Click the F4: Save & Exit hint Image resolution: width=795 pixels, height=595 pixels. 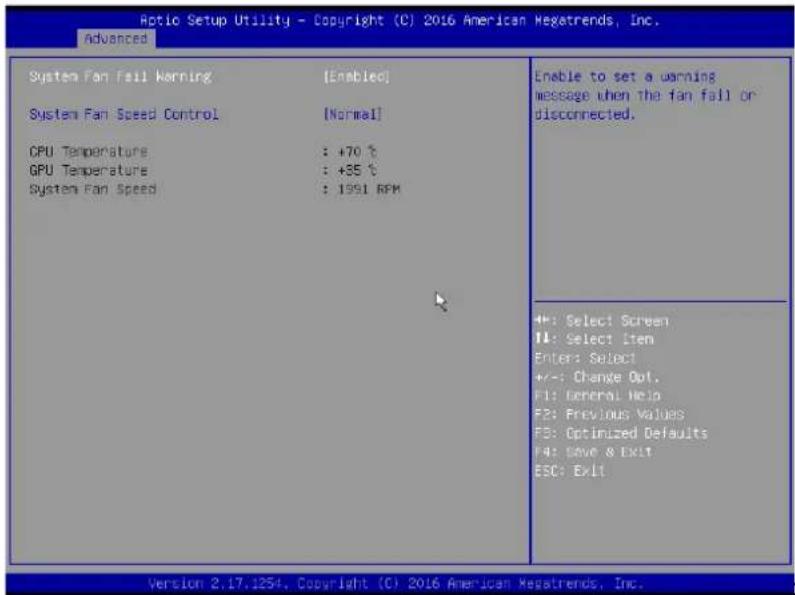[593, 452]
